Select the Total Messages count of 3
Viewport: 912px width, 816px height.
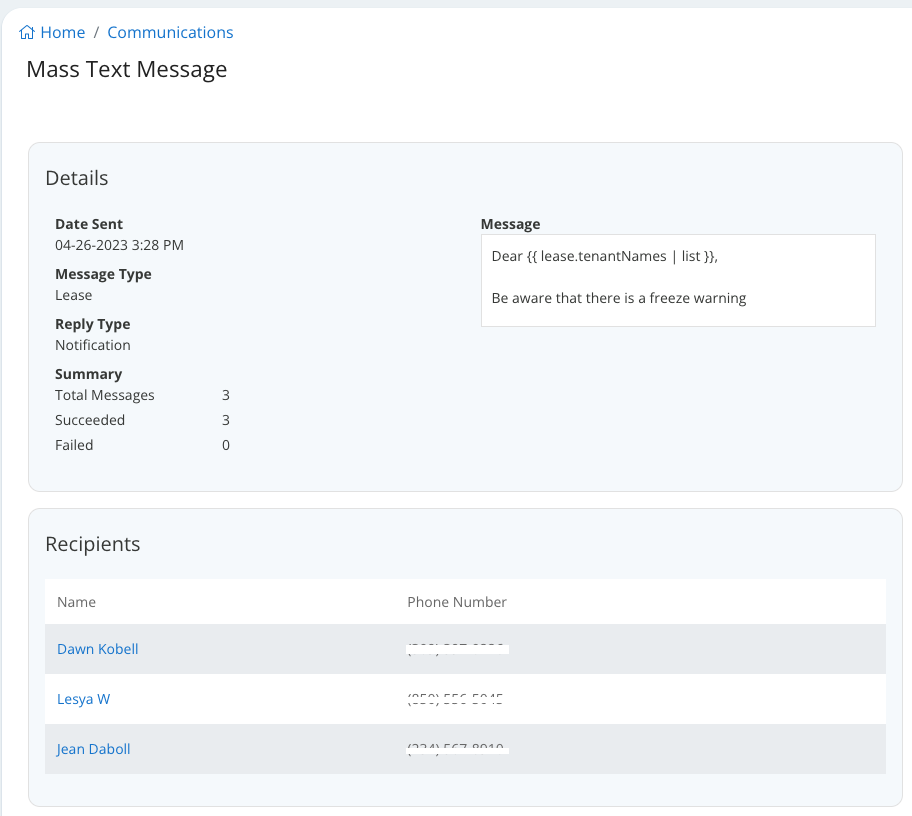[226, 394]
